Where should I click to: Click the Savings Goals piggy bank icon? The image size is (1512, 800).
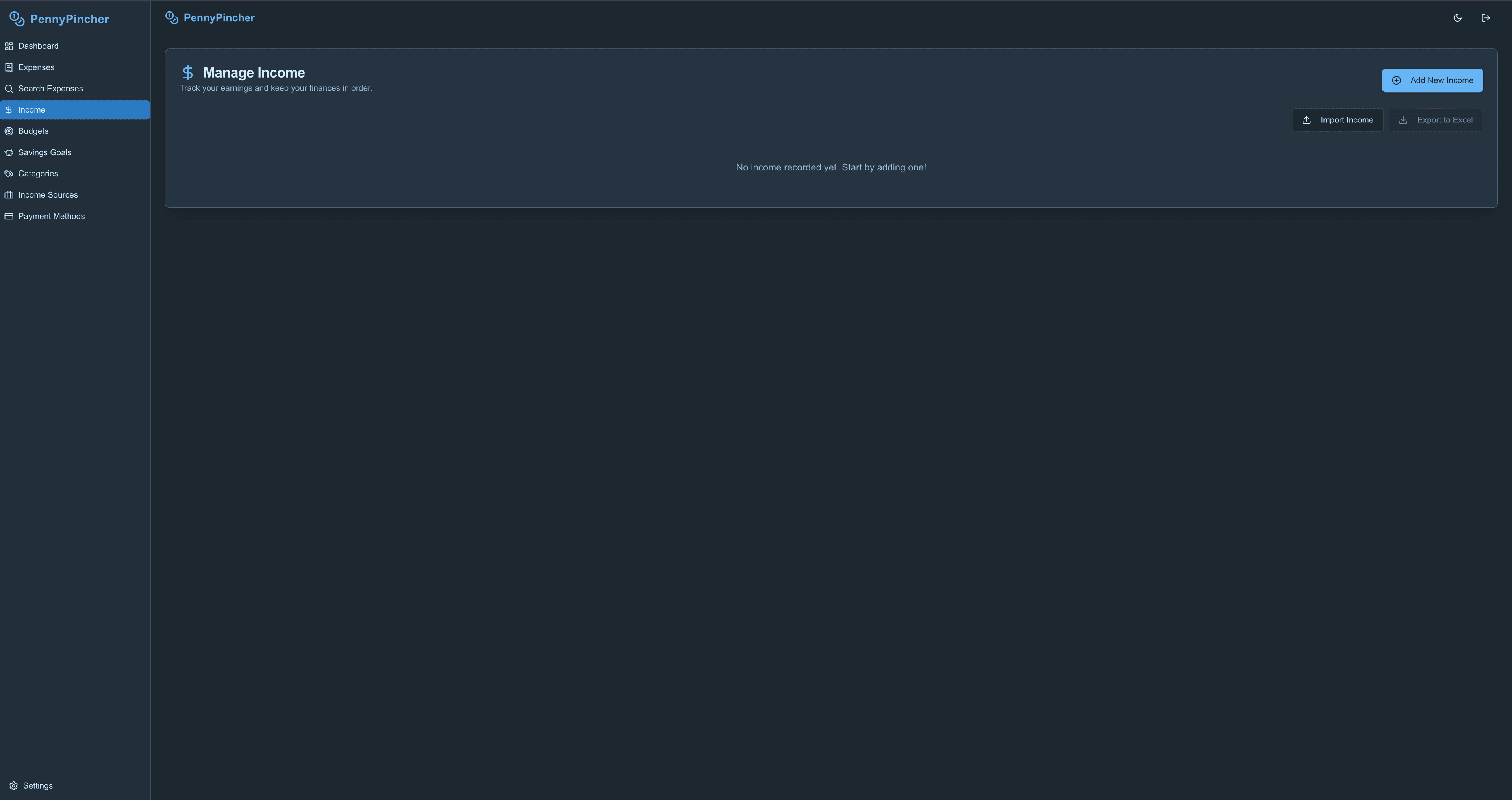[9, 153]
